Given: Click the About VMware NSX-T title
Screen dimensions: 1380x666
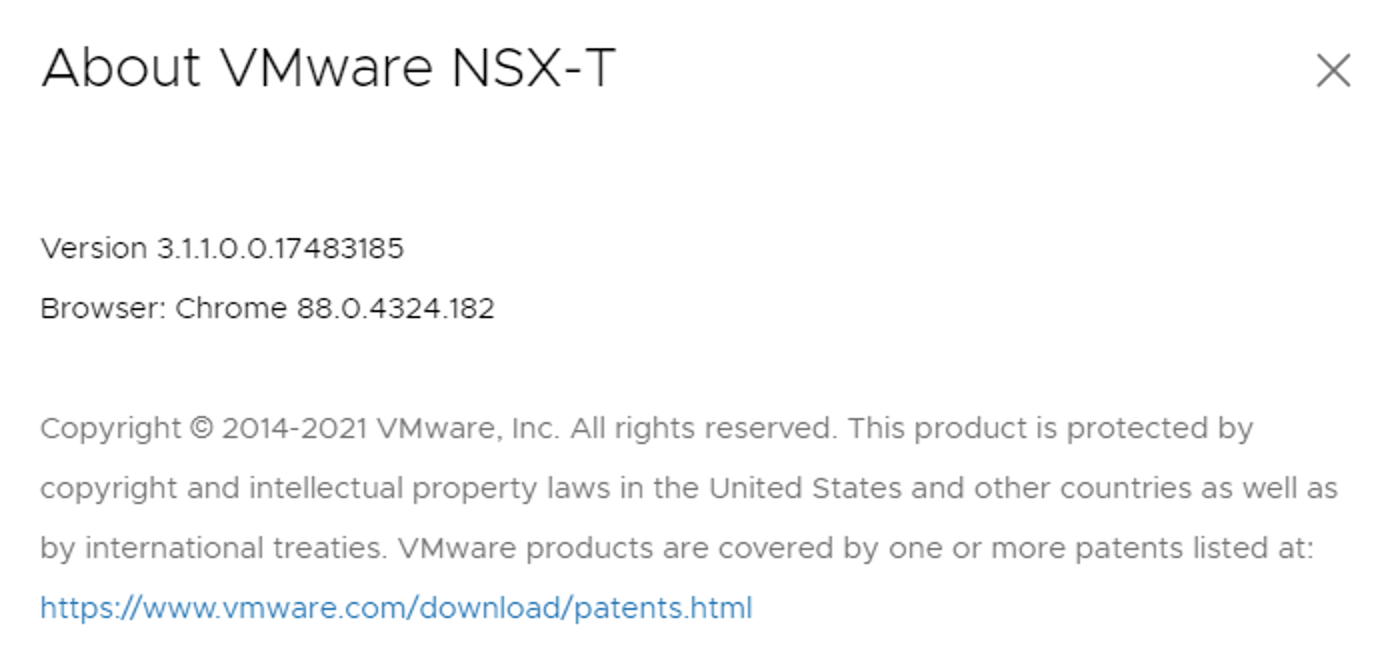Looking at the screenshot, I should pos(328,69).
